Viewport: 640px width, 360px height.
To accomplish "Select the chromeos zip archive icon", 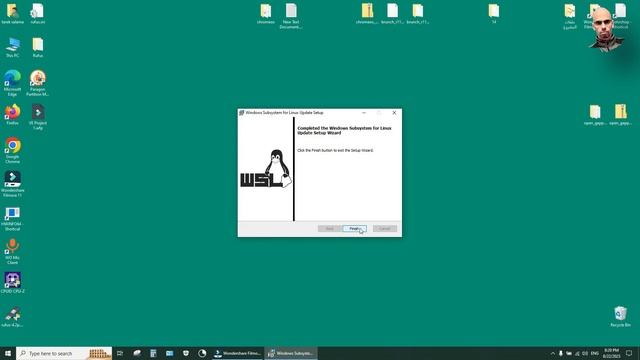I will [x=367, y=14].
